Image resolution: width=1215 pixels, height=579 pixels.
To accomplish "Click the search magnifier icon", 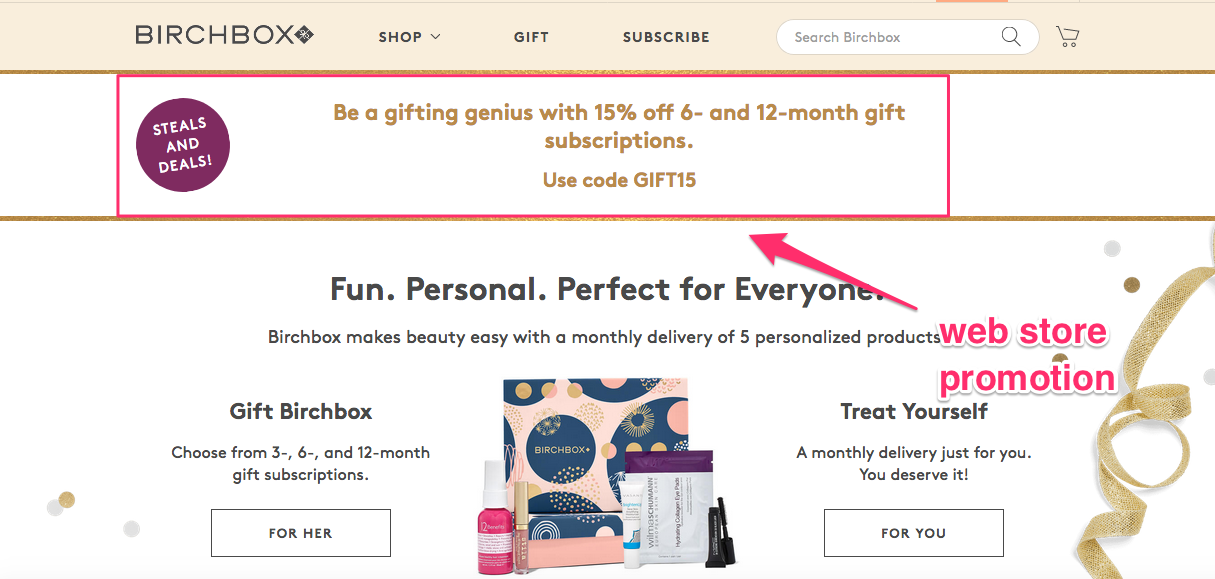I will 1011,37.
